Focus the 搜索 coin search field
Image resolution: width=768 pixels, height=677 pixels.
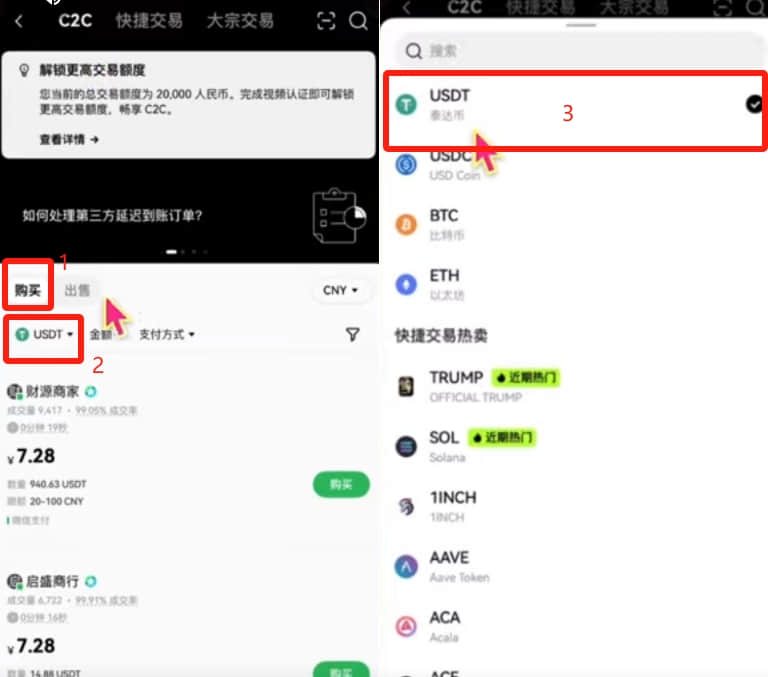click(578, 51)
